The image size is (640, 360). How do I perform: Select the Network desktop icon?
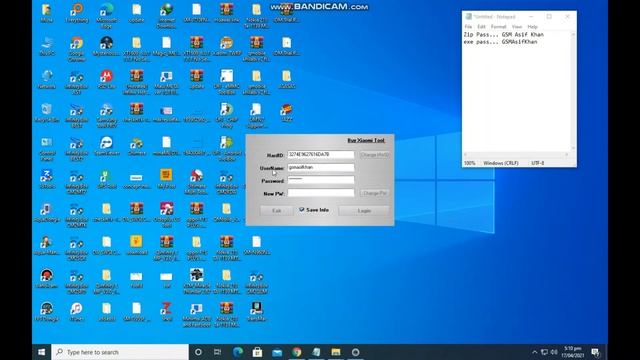(x=47, y=79)
